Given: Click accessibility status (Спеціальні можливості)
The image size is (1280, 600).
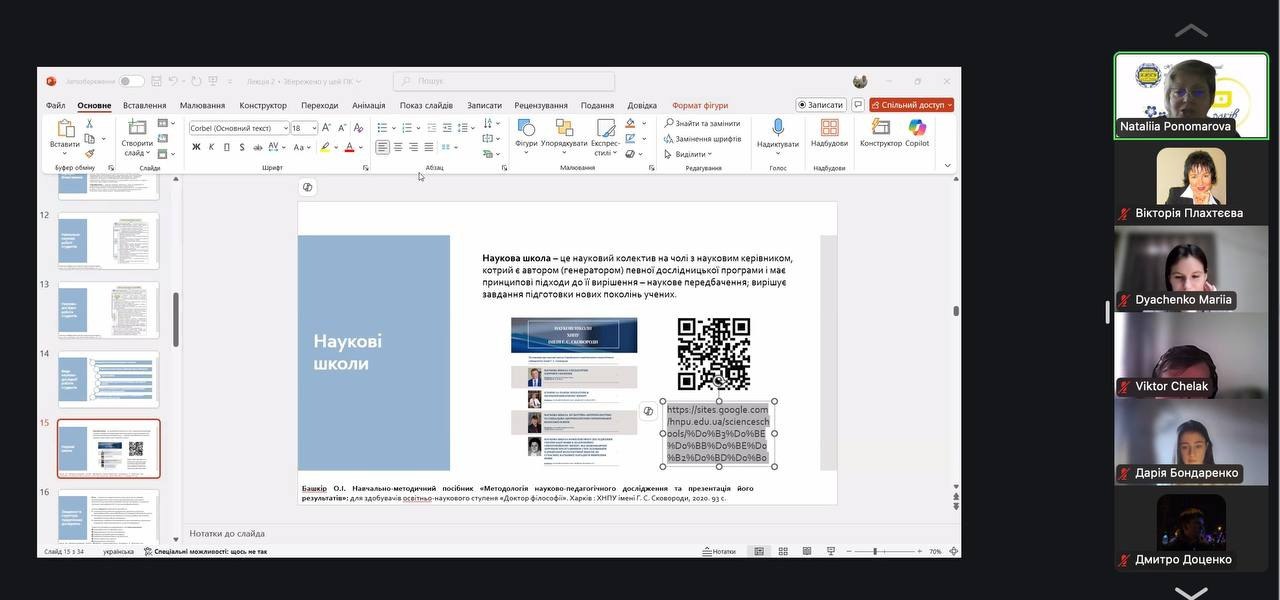Looking at the screenshot, I should 206,551.
